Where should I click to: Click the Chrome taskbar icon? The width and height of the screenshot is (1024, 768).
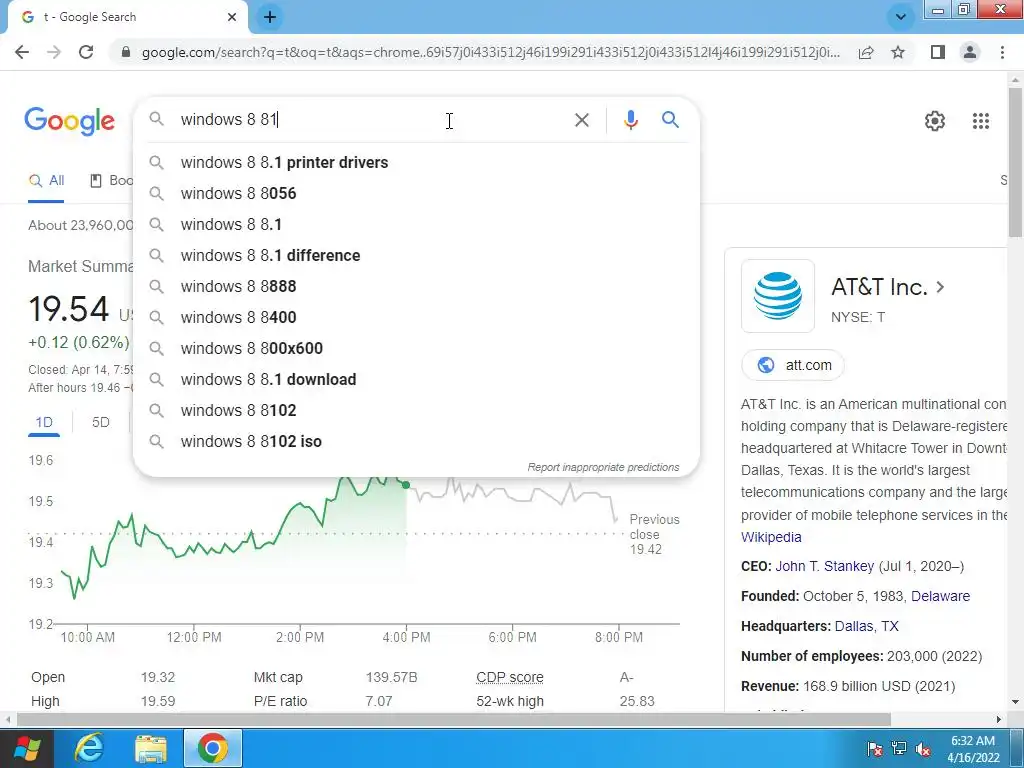tap(213, 748)
